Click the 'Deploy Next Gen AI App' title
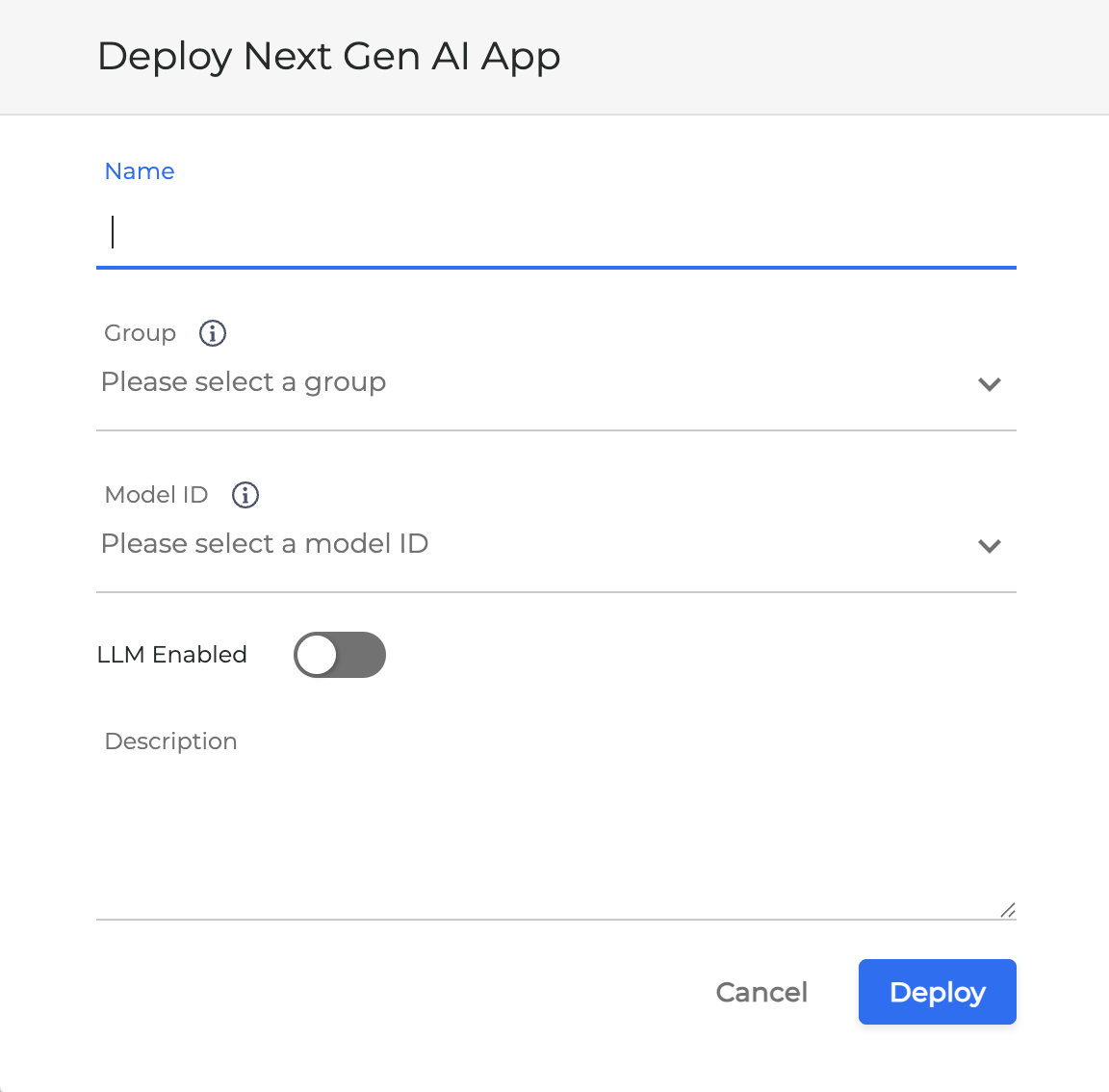Image resolution: width=1109 pixels, height=1092 pixels. coord(329,56)
